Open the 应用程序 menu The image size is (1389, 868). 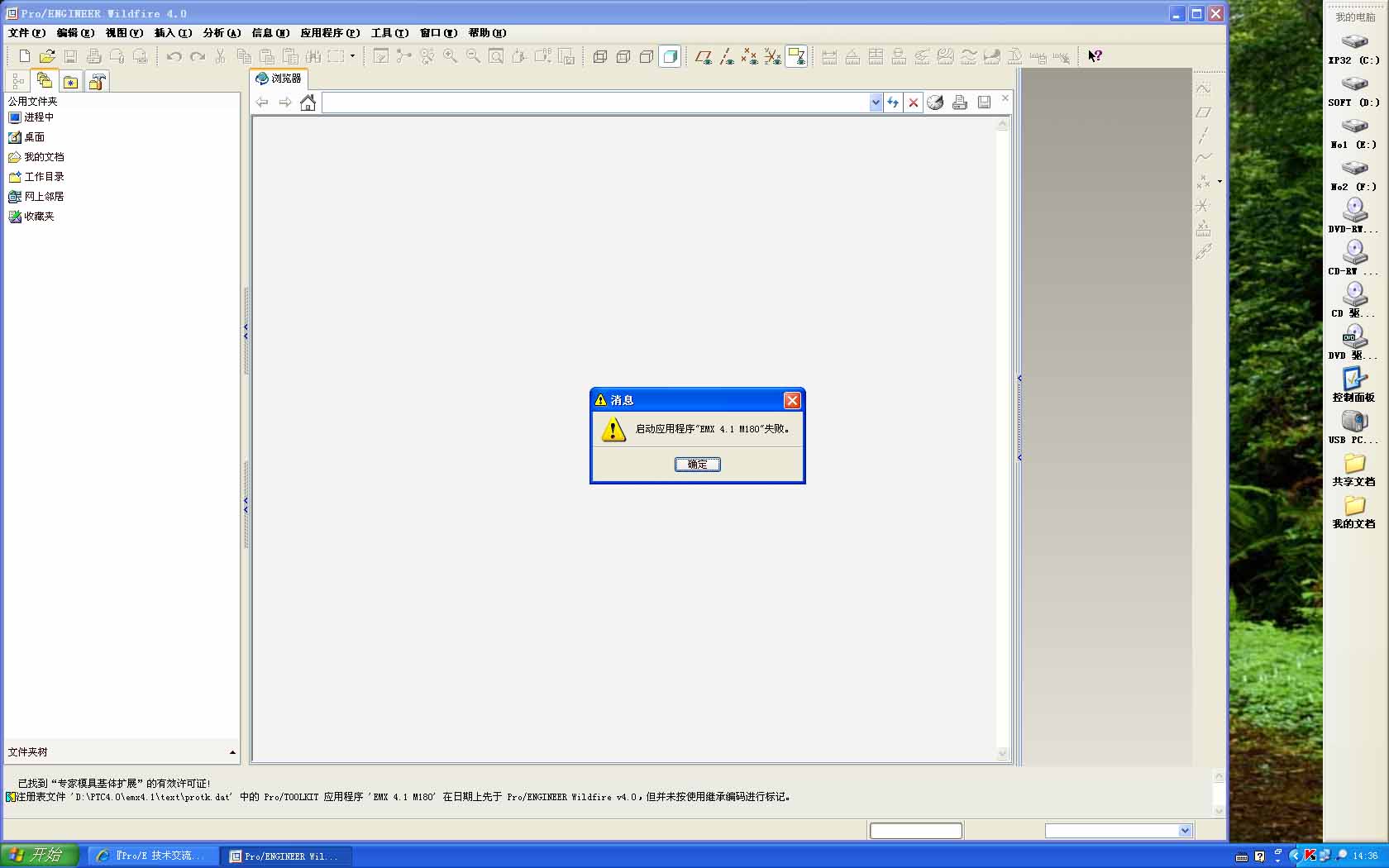[330, 33]
